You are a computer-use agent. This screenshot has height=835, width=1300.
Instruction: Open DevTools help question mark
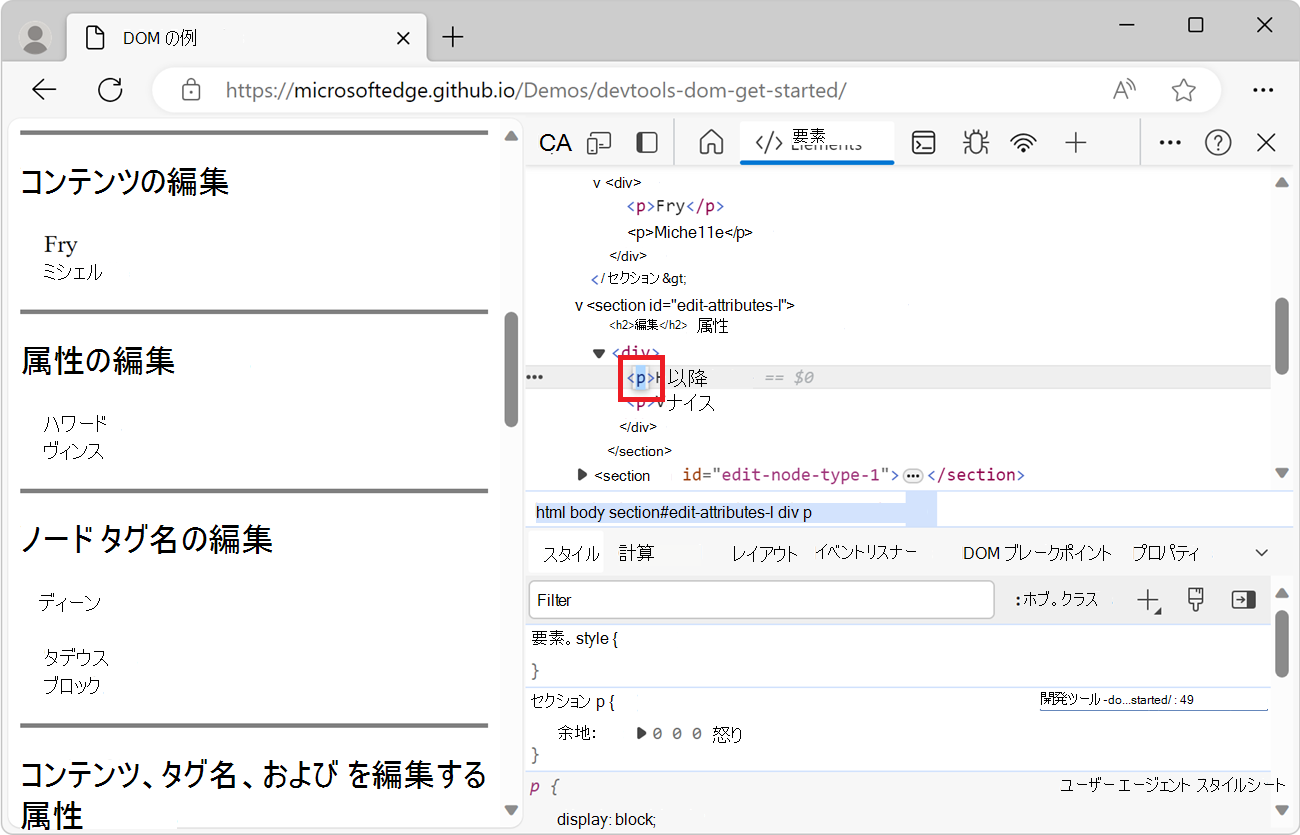1218,142
